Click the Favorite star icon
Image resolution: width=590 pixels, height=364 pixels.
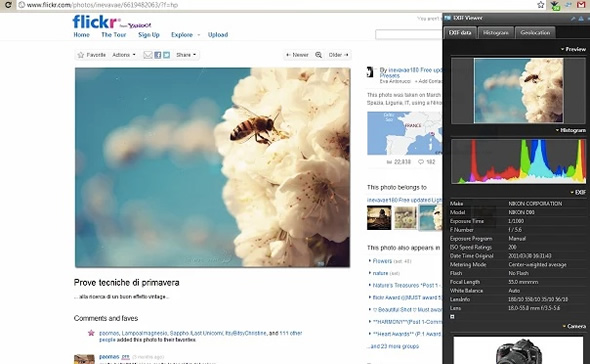coord(81,55)
